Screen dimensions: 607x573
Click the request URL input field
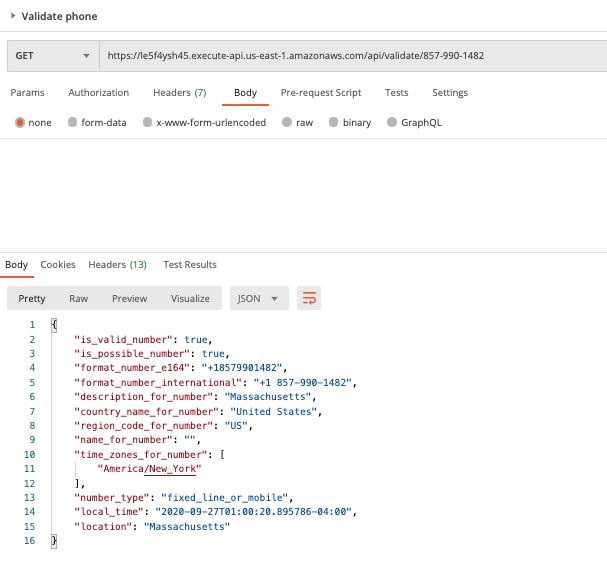[x=353, y=56]
